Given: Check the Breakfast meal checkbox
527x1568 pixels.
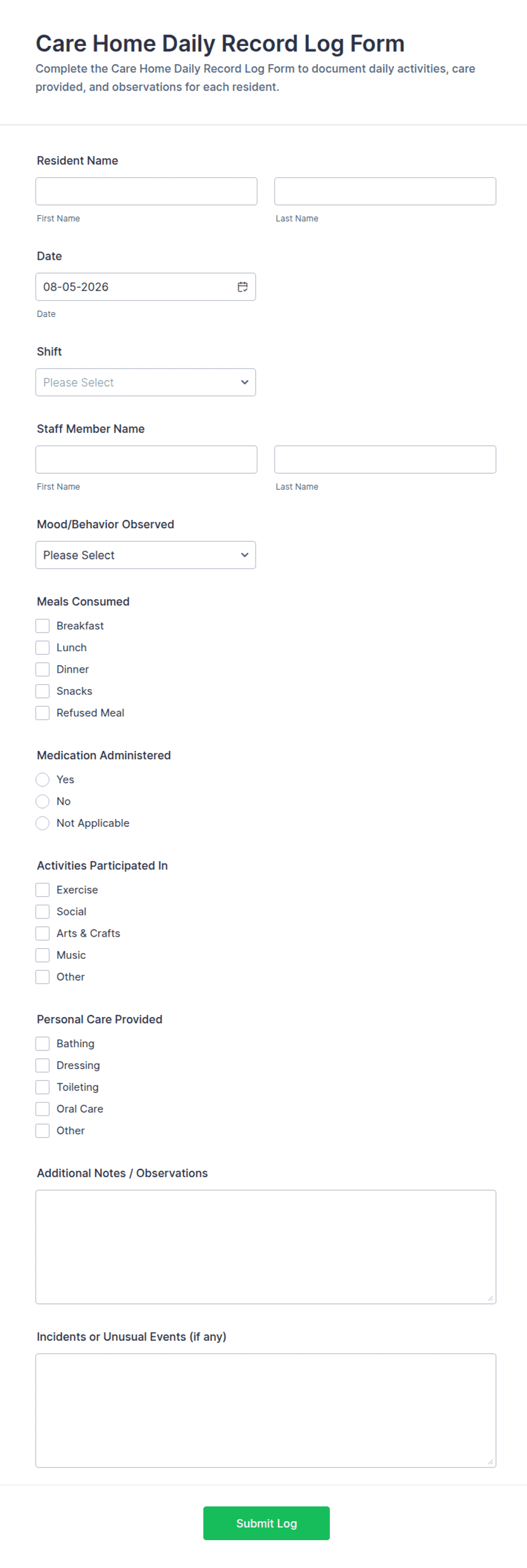Looking at the screenshot, I should pyautogui.click(x=42, y=626).
